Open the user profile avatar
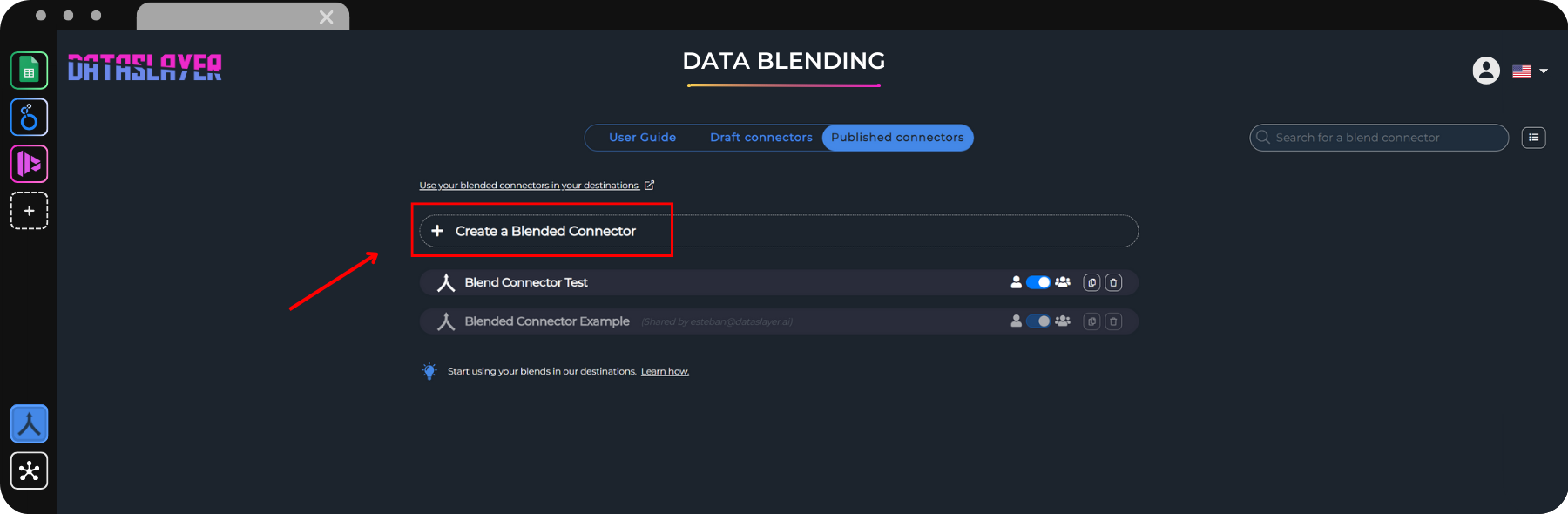 [1484, 71]
